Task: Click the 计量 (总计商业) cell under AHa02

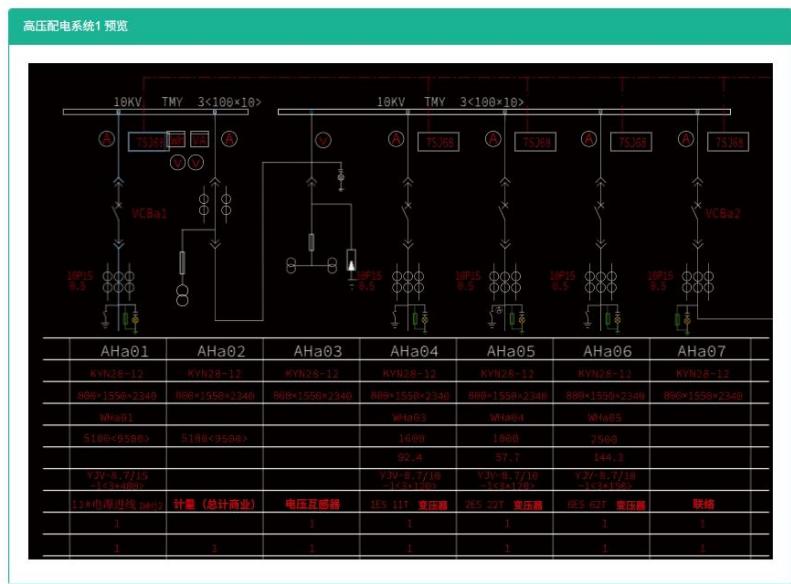Action: (x=214, y=505)
